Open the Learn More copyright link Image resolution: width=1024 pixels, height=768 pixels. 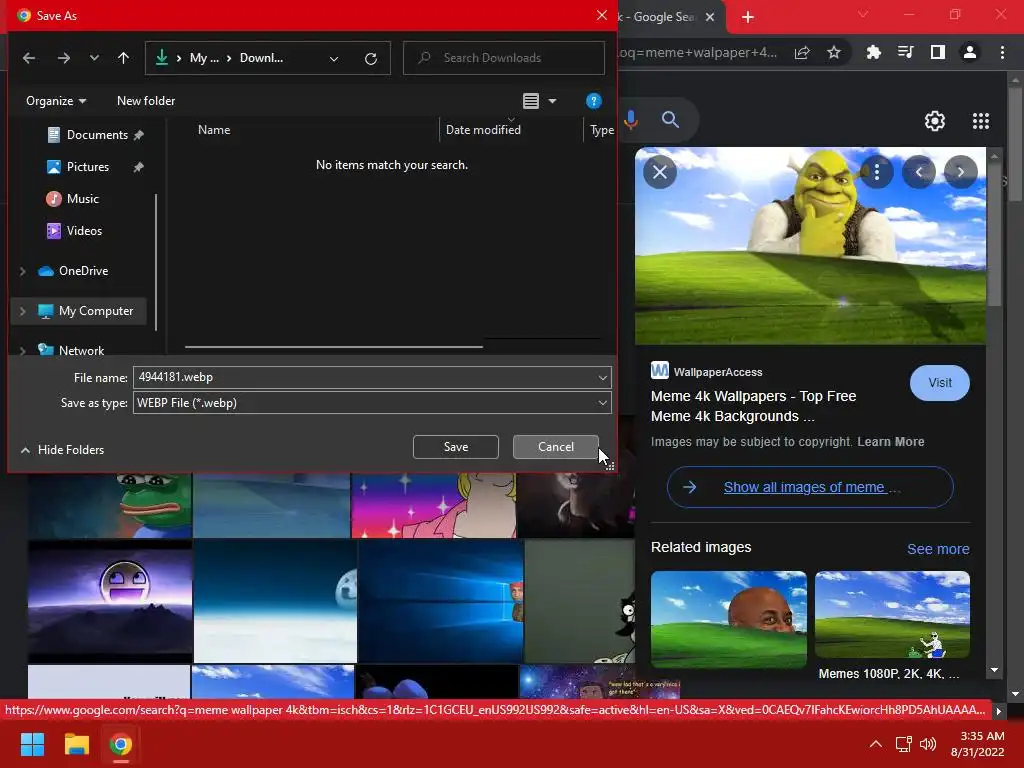pos(891,441)
